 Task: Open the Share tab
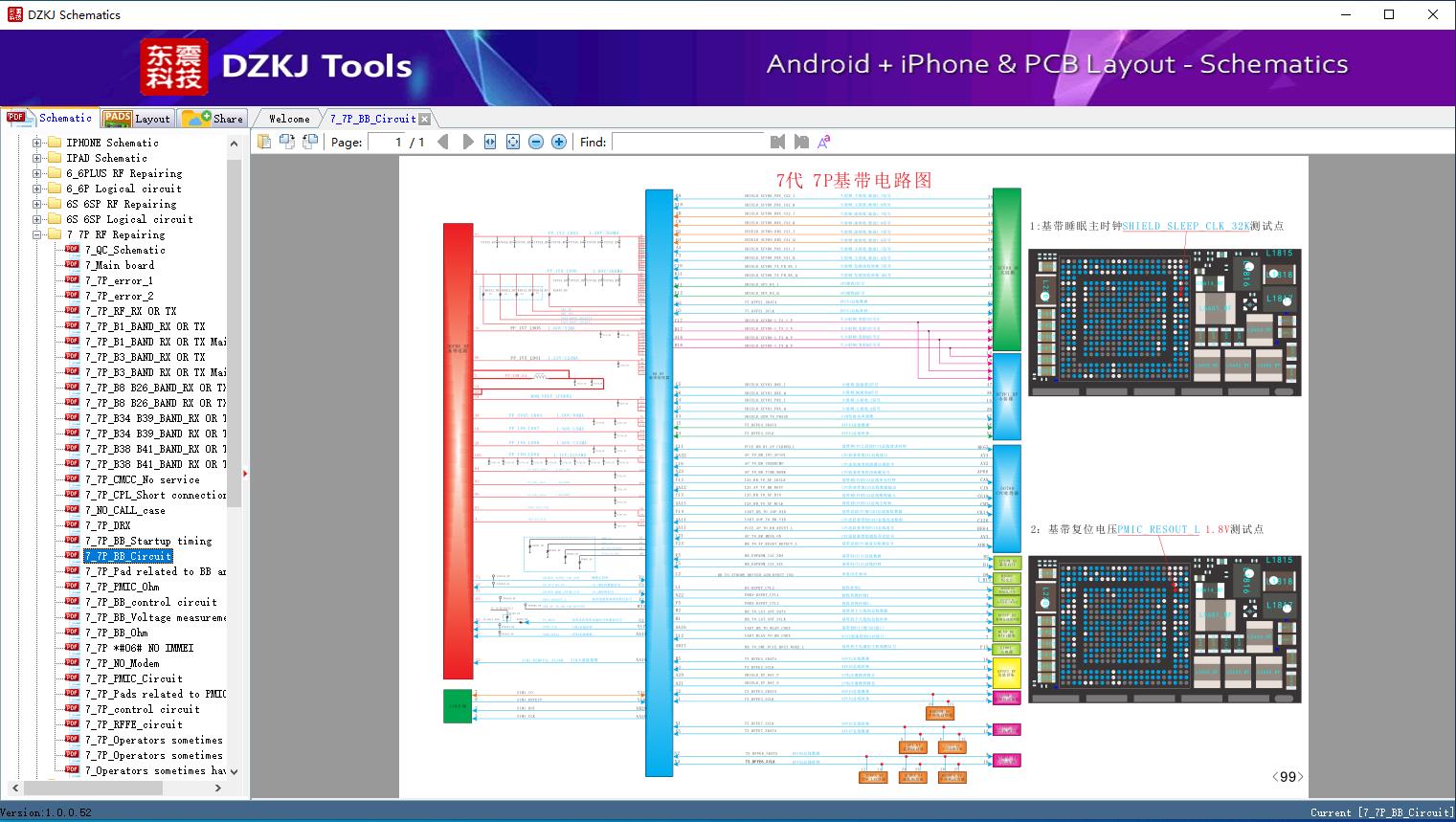tap(213, 119)
